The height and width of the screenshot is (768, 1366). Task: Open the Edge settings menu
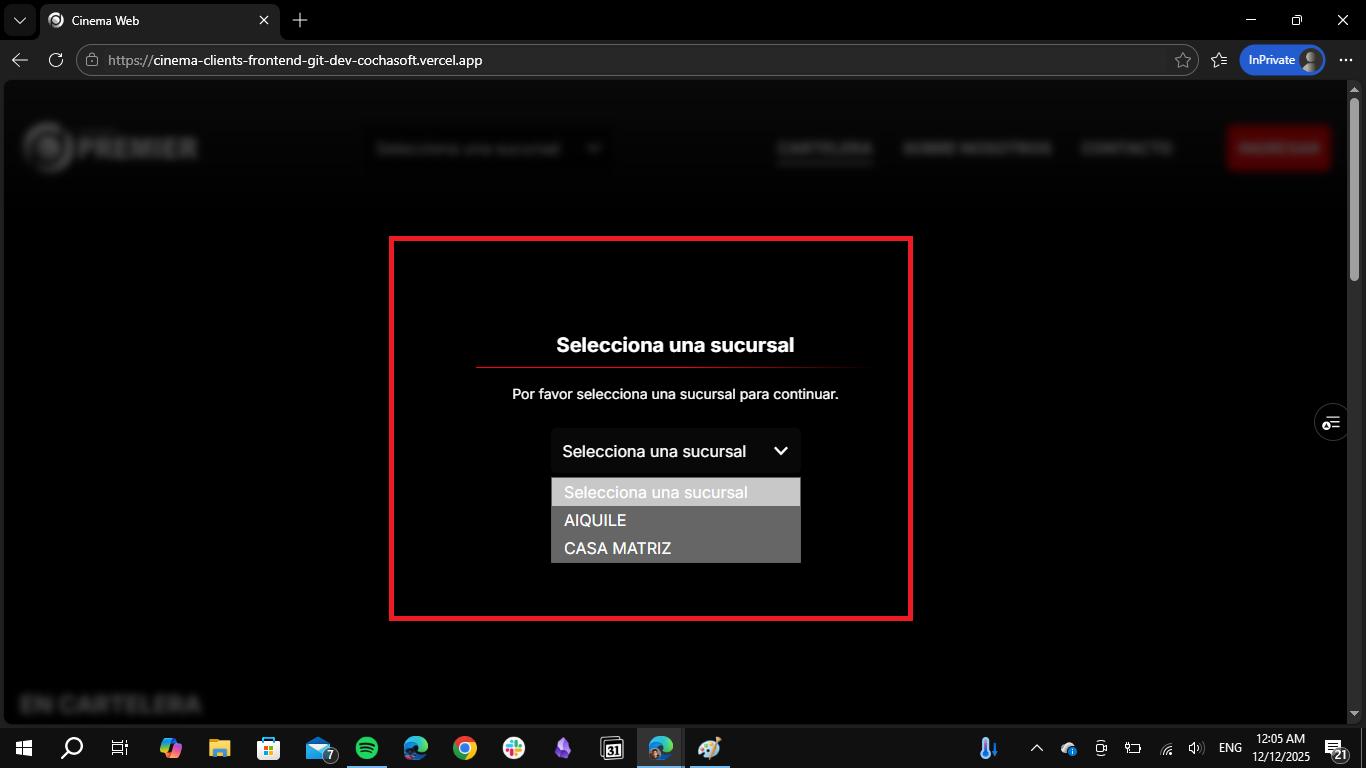[1346, 59]
